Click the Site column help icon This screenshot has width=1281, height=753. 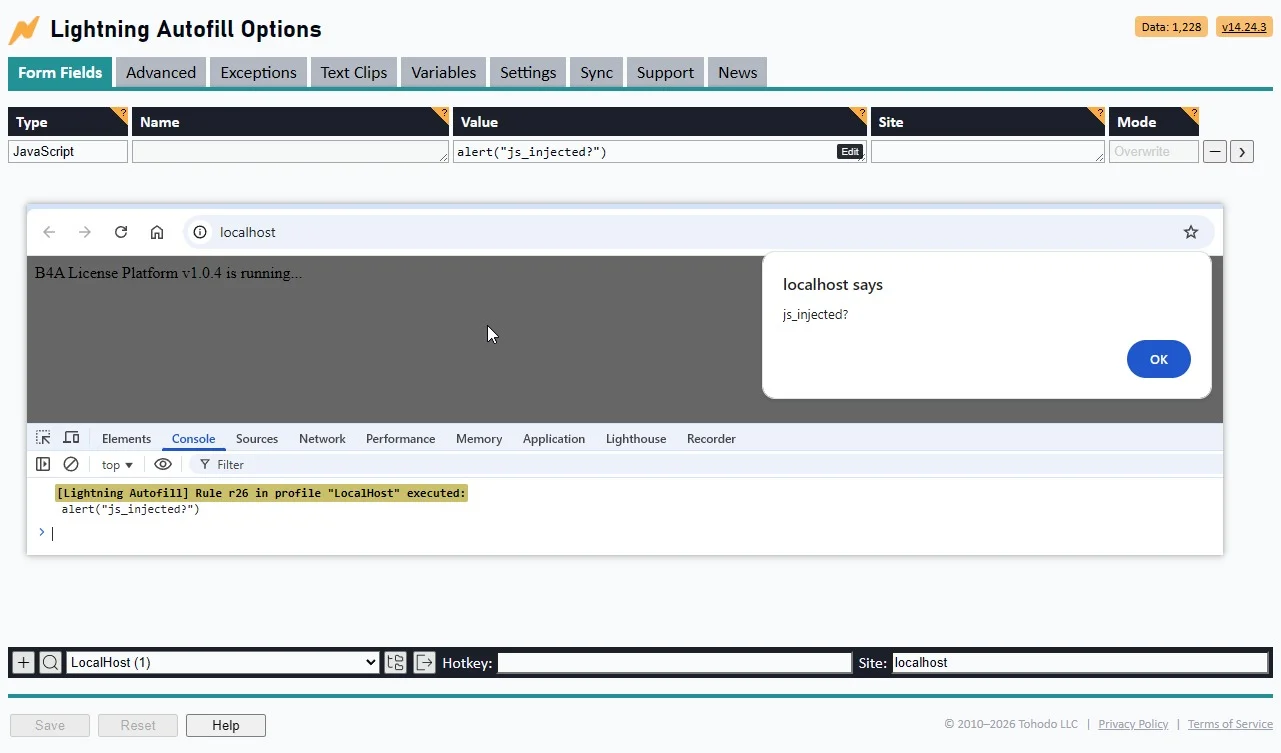pyautogui.click(x=1099, y=112)
